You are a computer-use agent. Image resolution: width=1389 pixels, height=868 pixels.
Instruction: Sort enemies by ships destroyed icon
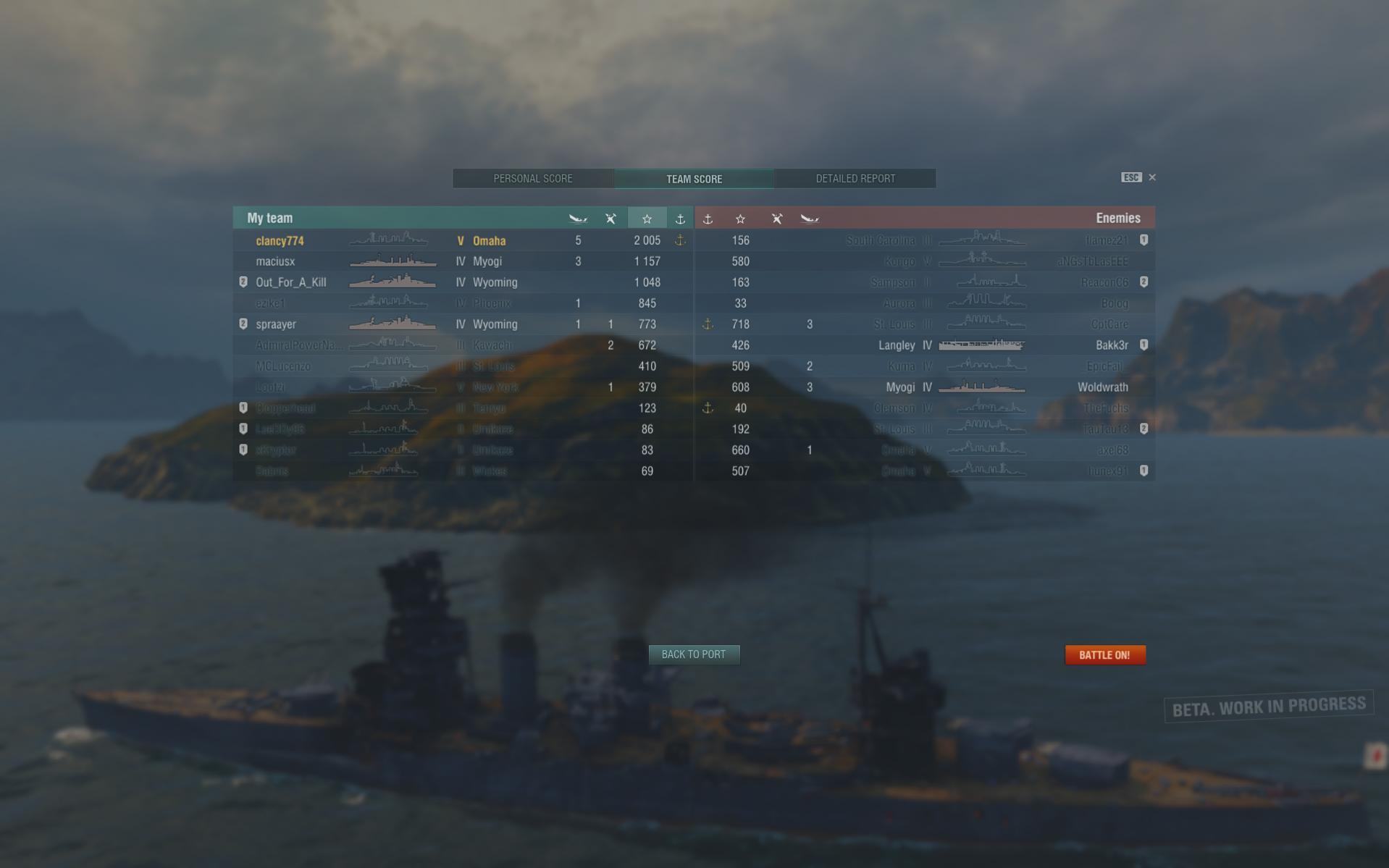[810, 218]
